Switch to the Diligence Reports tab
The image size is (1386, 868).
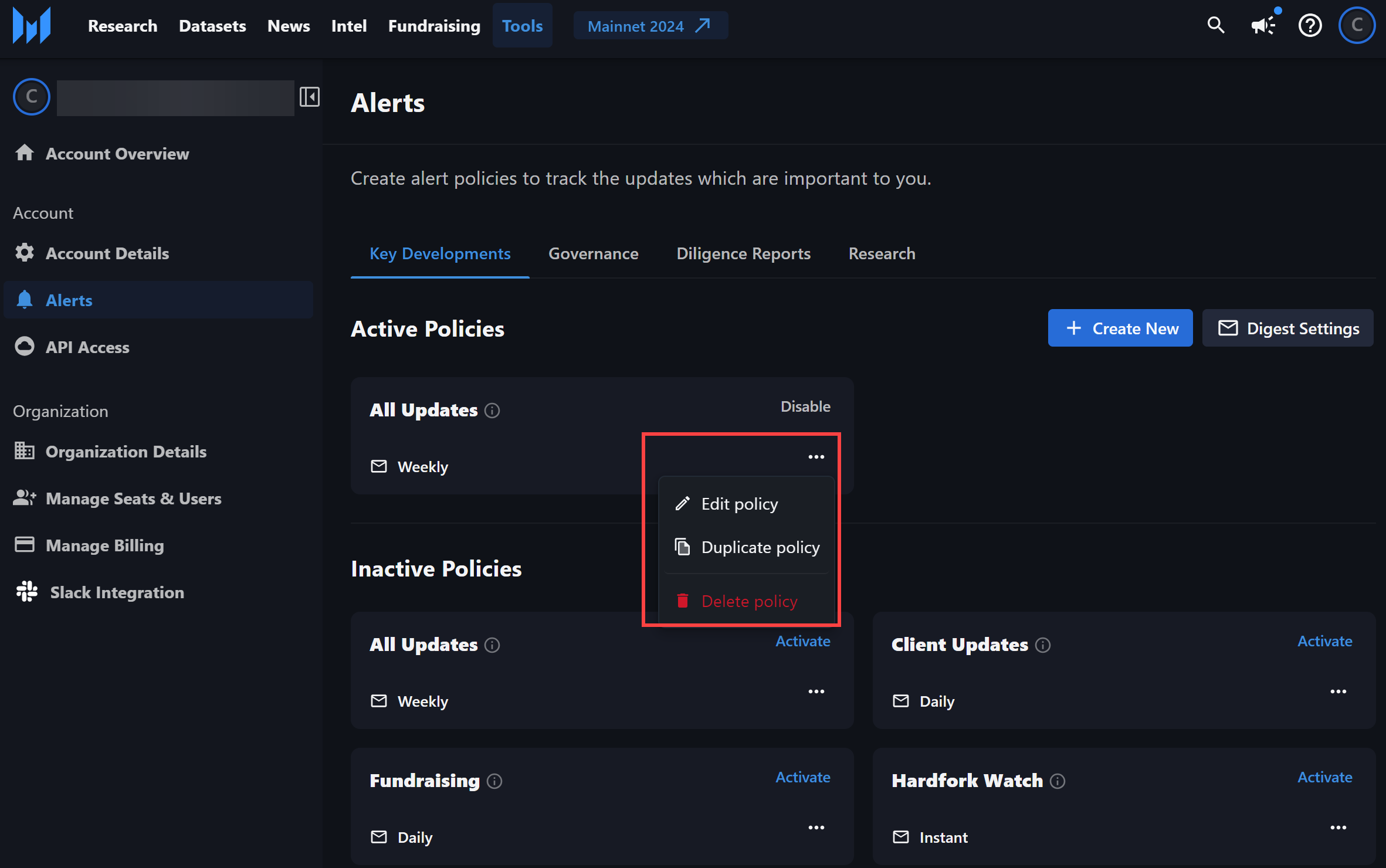(743, 253)
